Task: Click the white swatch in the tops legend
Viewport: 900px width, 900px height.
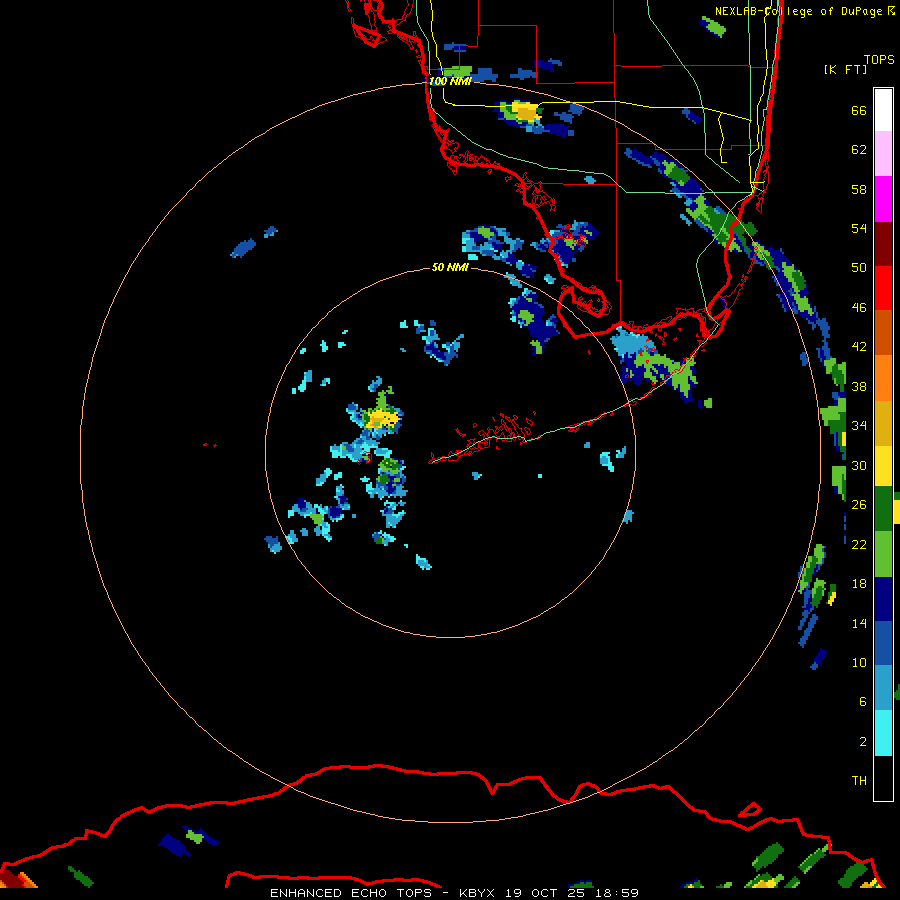Action: [x=883, y=110]
